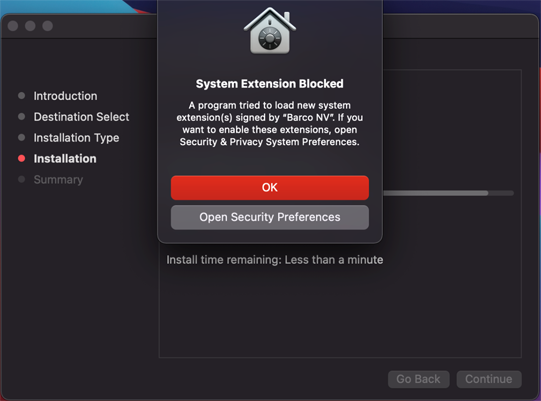541x401 pixels.
Task: Click the System Extension Blocked heading
Action: 269,84
